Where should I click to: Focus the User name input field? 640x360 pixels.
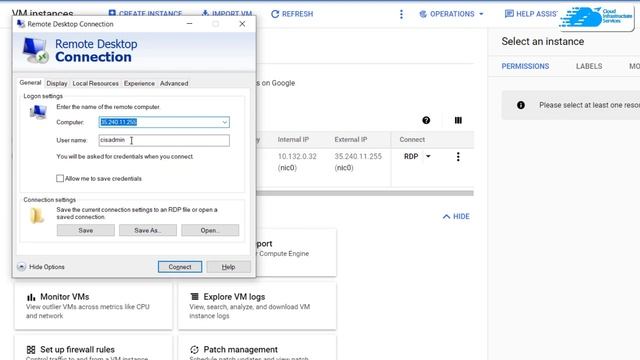pos(164,140)
